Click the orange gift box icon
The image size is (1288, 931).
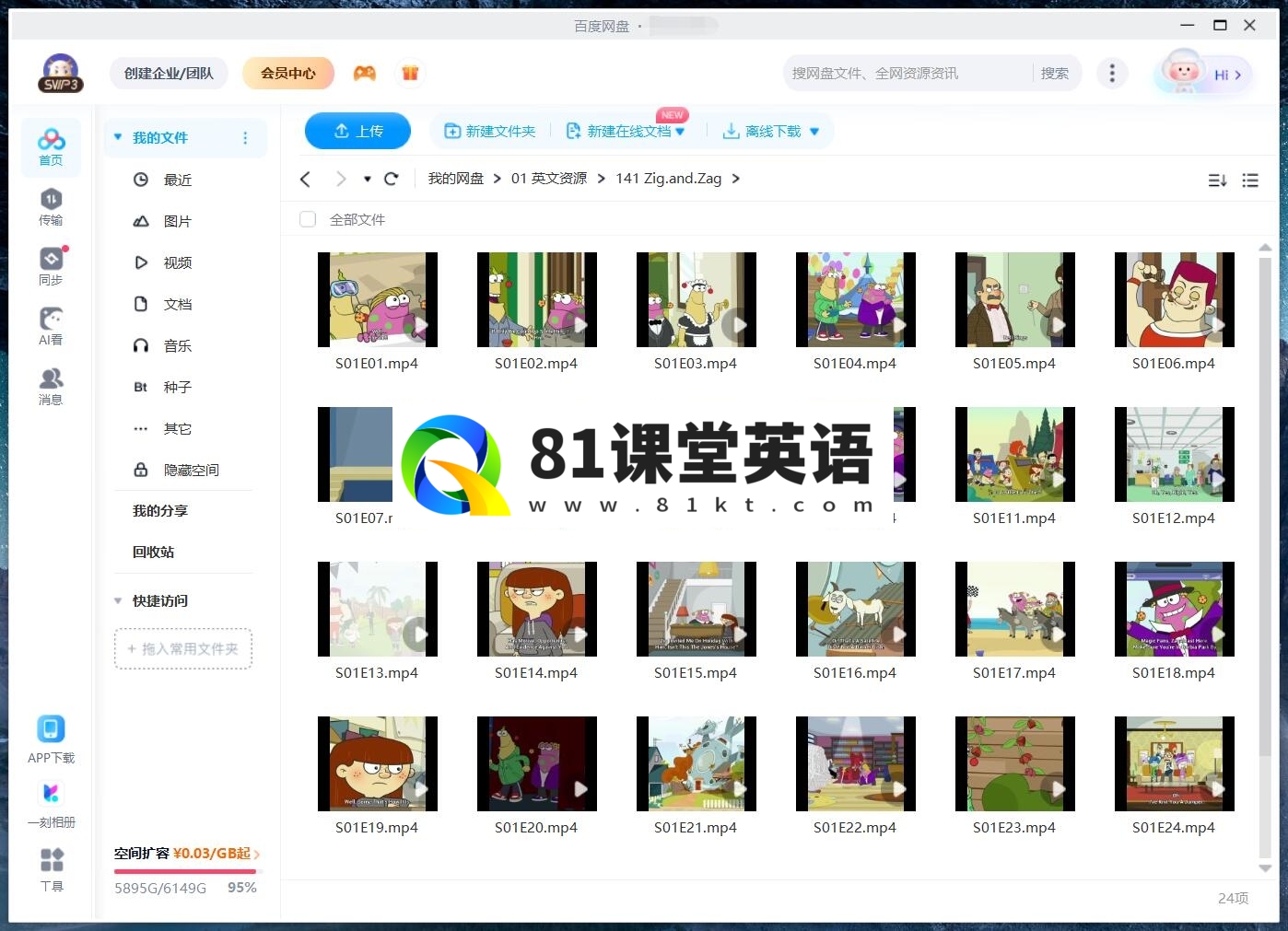410,73
